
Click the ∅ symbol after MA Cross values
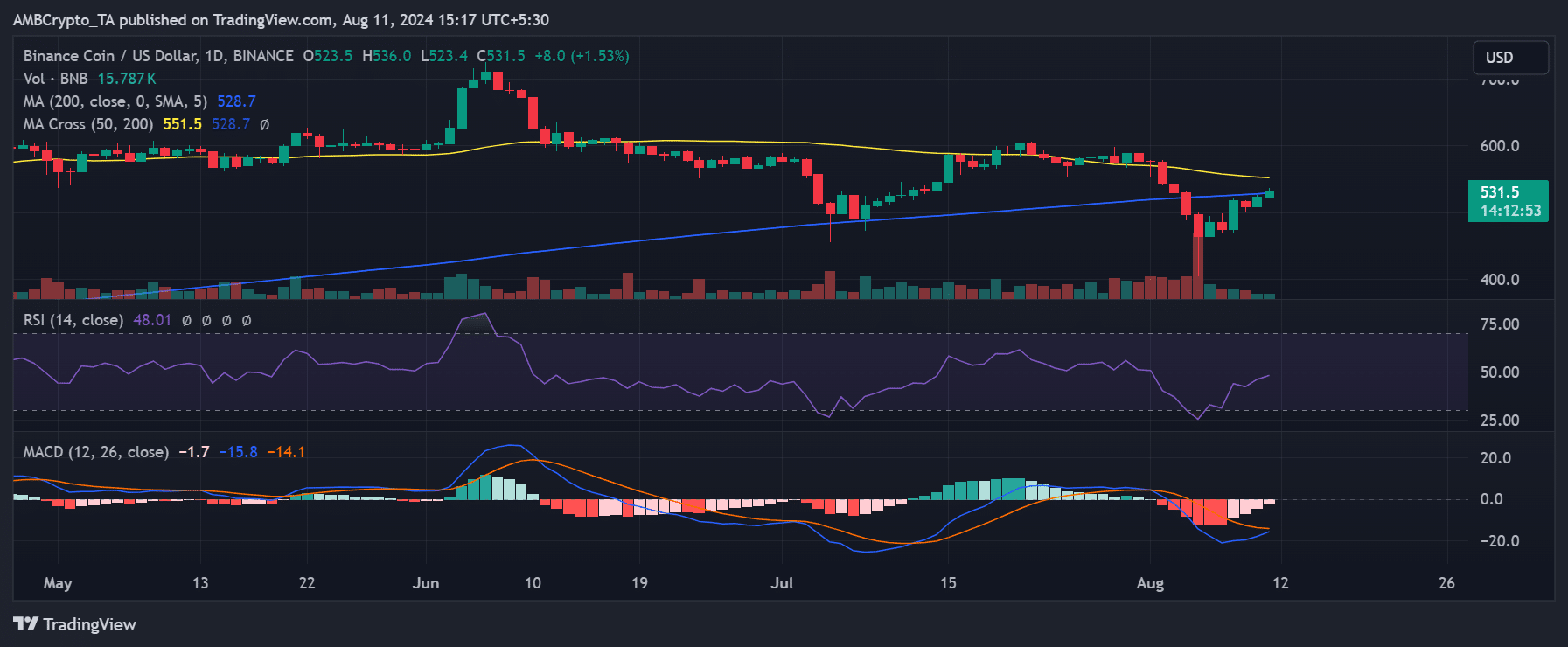click(264, 124)
